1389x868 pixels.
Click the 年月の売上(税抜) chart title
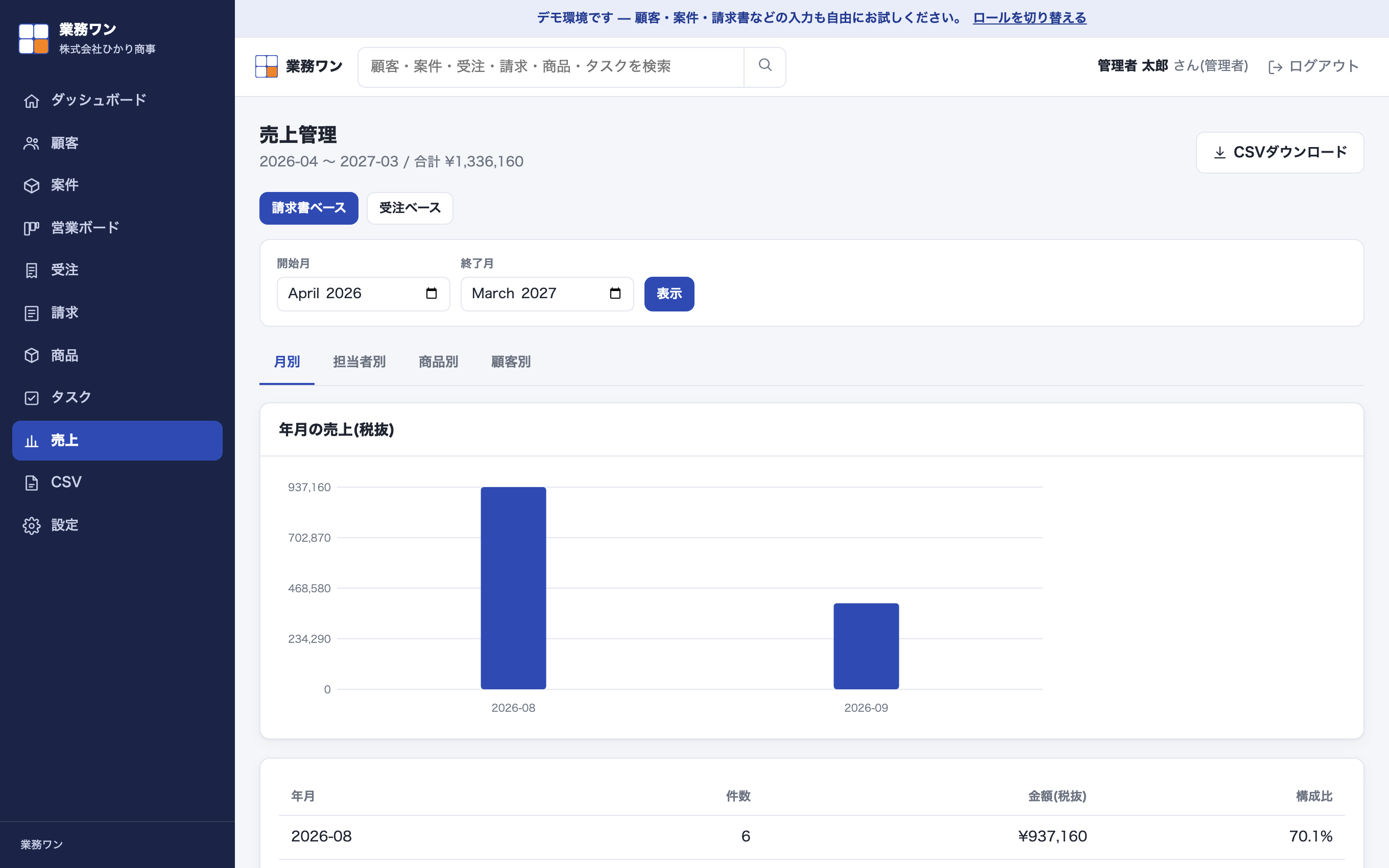tap(337, 430)
